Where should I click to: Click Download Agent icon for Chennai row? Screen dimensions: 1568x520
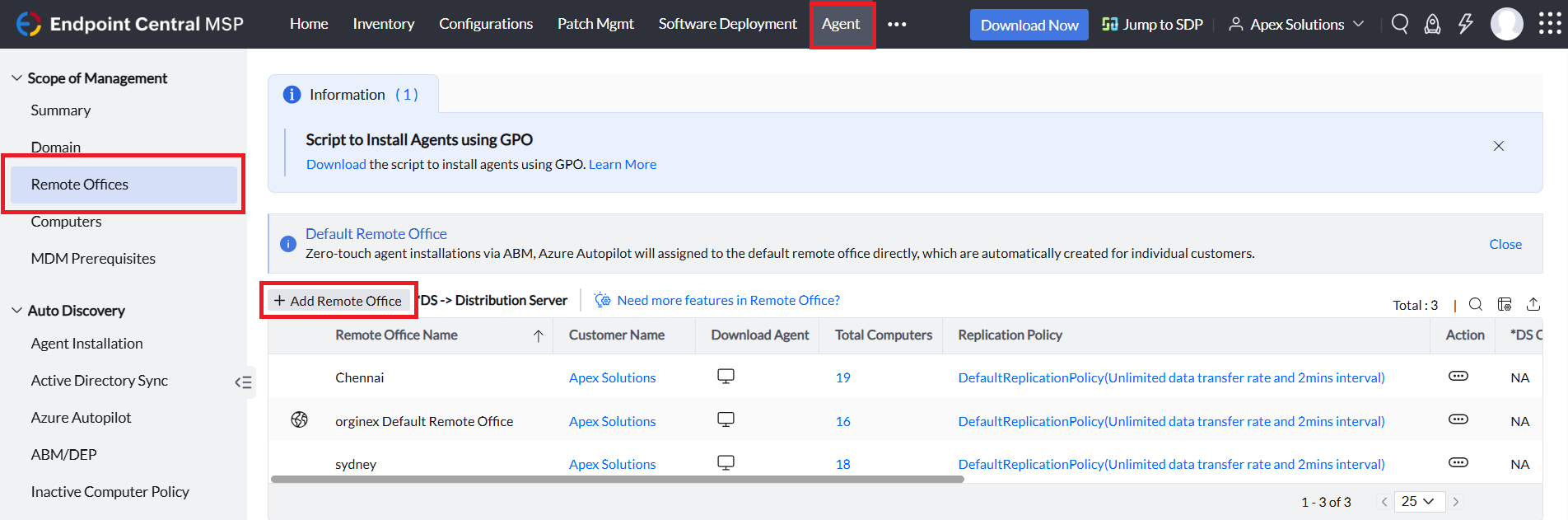(x=725, y=377)
